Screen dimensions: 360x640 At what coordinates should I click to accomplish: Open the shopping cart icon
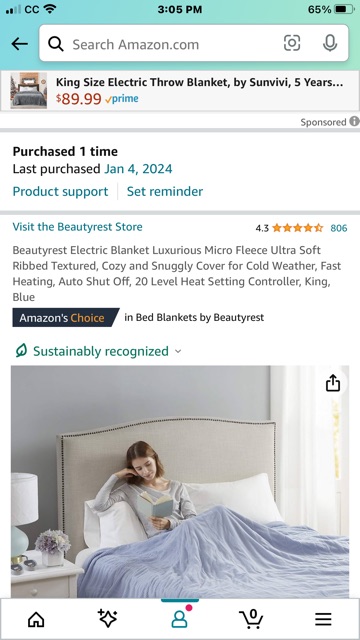coord(251,619)
